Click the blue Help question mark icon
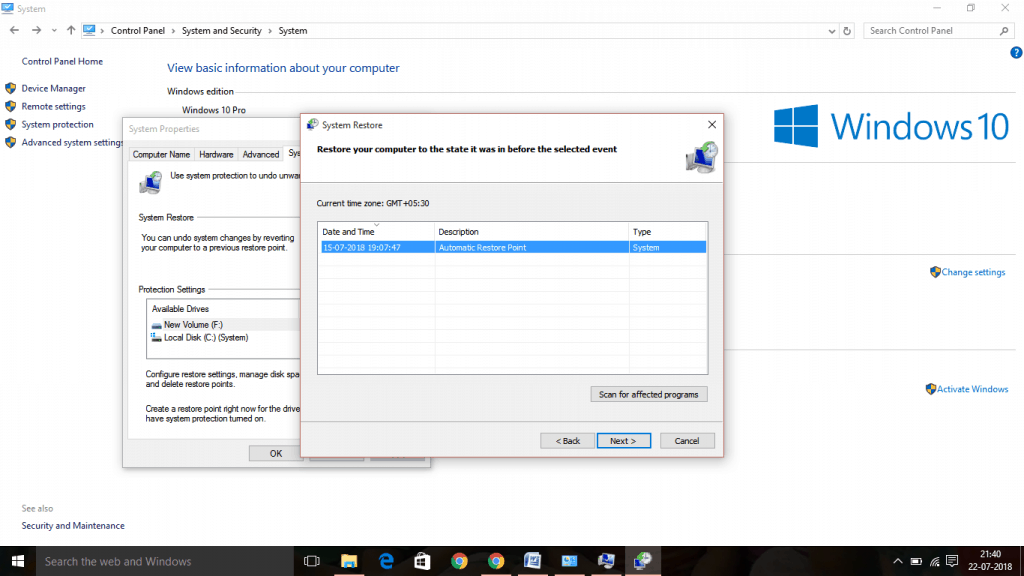 click(x=1017, y=53)
